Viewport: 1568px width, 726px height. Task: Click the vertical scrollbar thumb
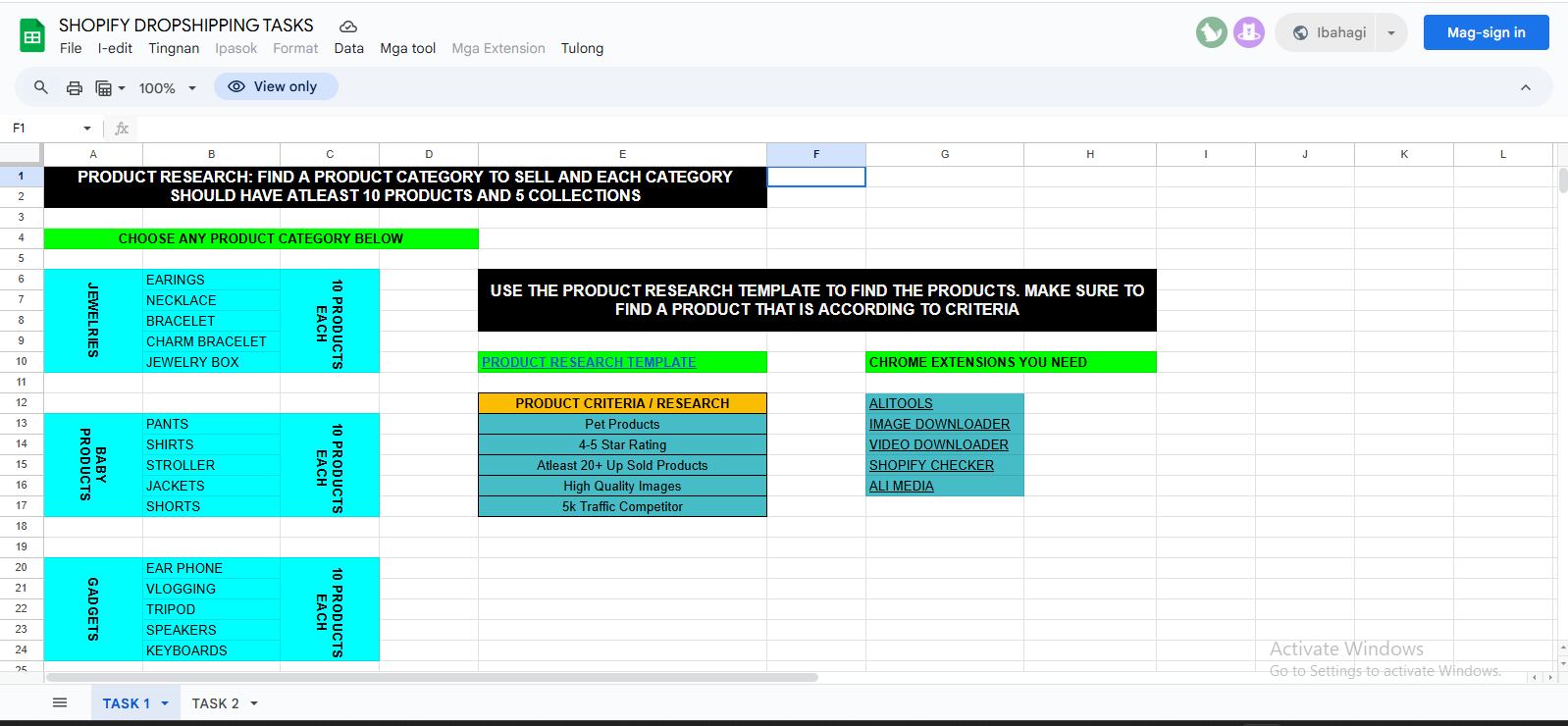click(1563, 181)
